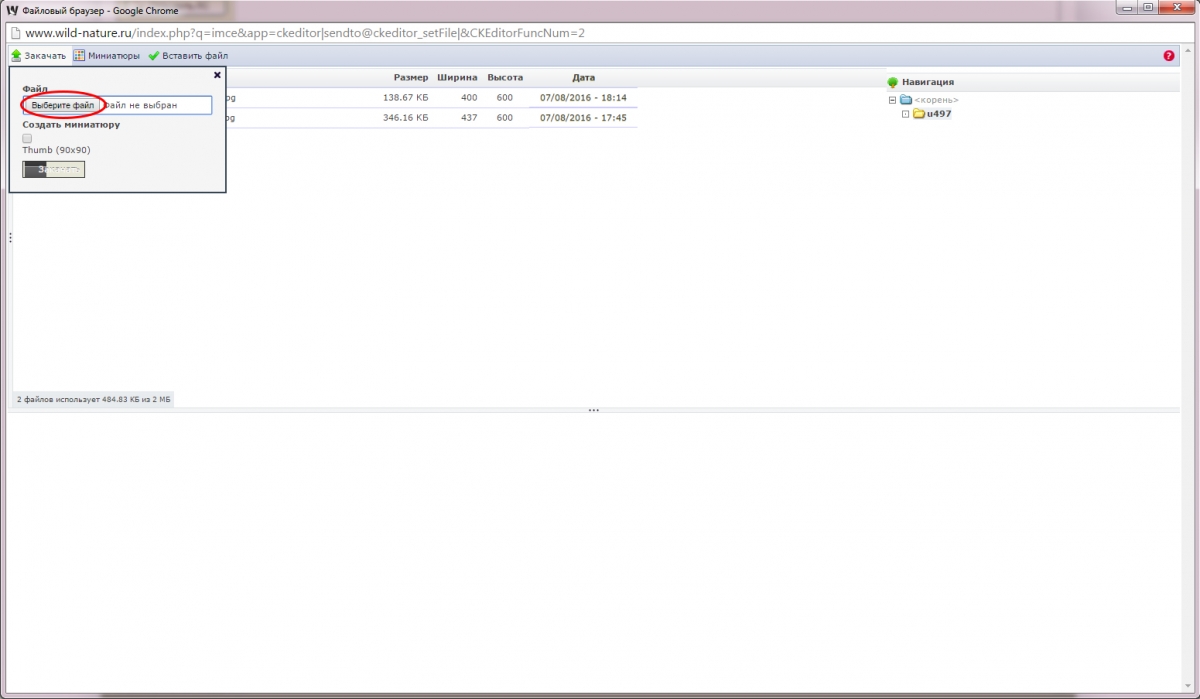Click the green tree Навигация icon

pyautogui.click(x=892, y=82)
